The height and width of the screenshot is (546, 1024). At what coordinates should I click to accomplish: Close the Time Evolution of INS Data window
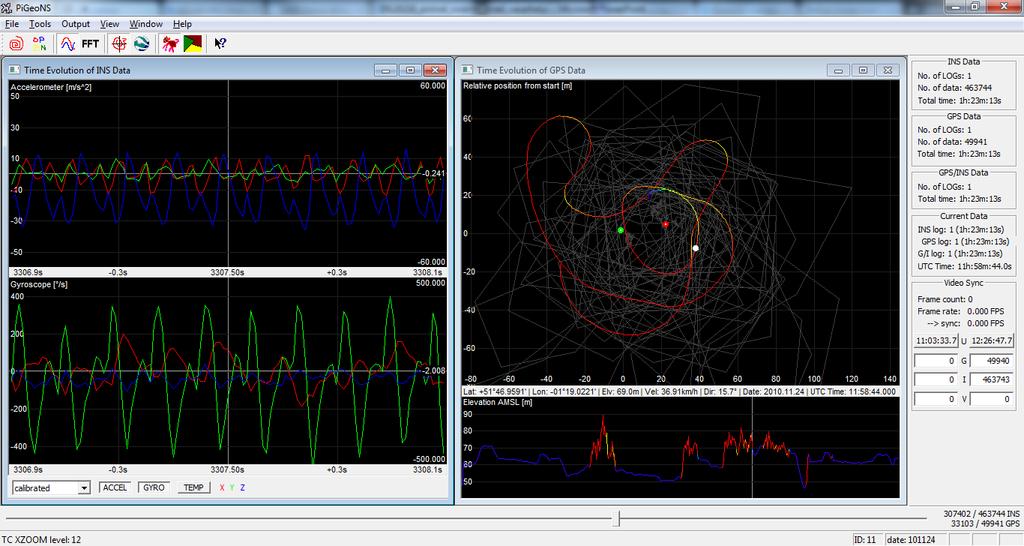(435, 70)
